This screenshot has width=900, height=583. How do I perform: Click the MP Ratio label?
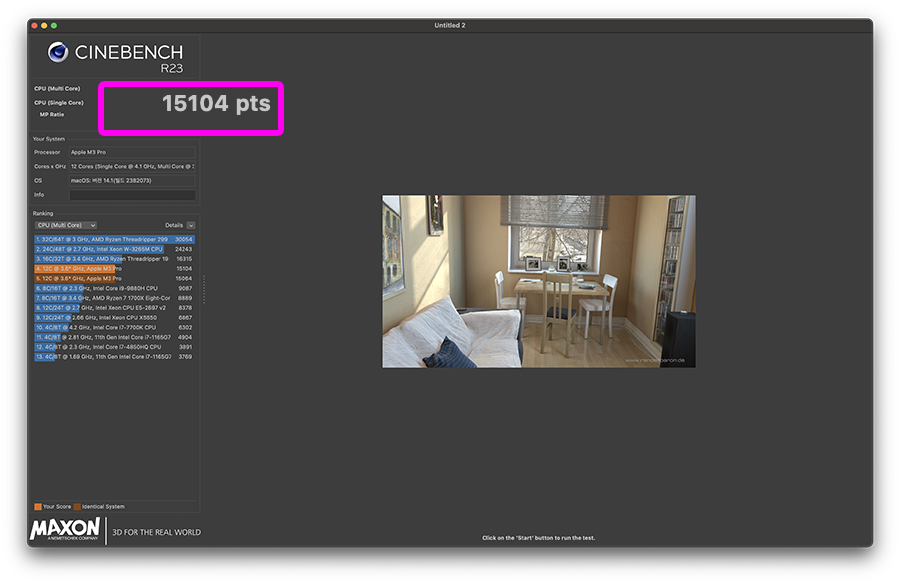click(x=52, y=115)
